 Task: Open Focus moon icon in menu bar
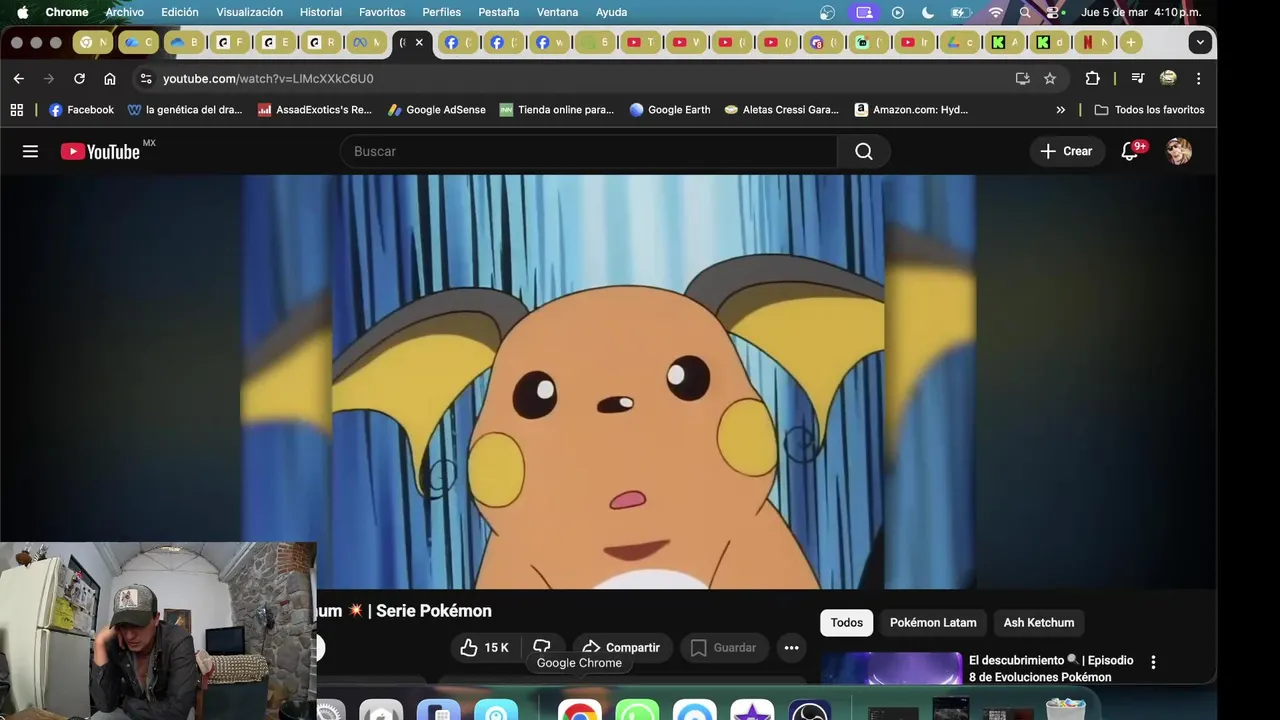927,12
